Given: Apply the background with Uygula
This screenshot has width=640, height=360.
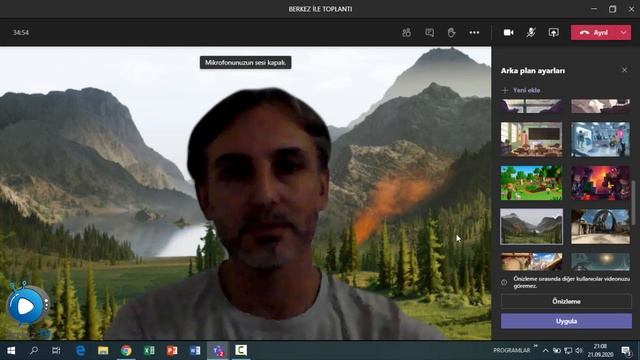Looking at the screenshot, I should [x=566, y=321].
